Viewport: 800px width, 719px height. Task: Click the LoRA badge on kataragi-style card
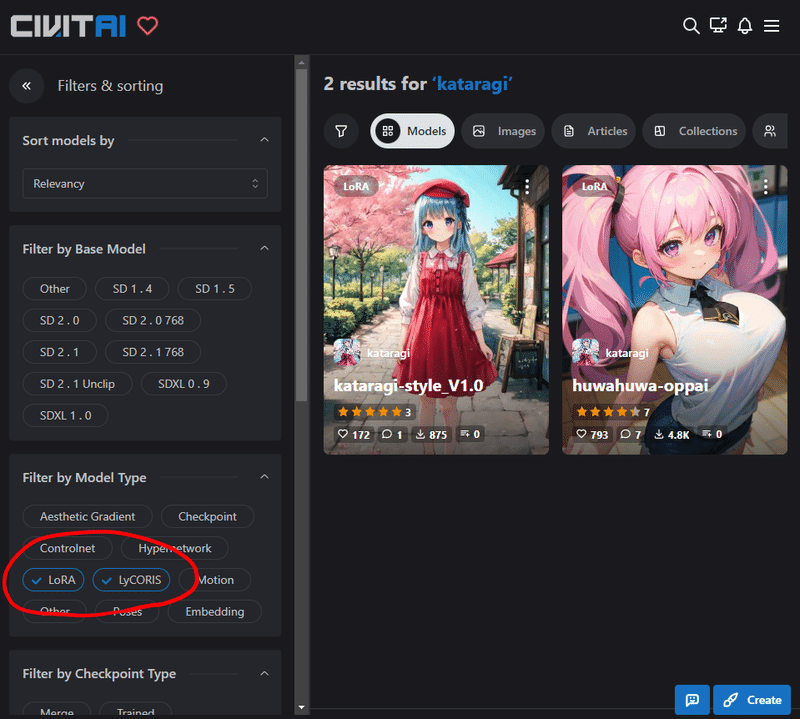[356, 187]
